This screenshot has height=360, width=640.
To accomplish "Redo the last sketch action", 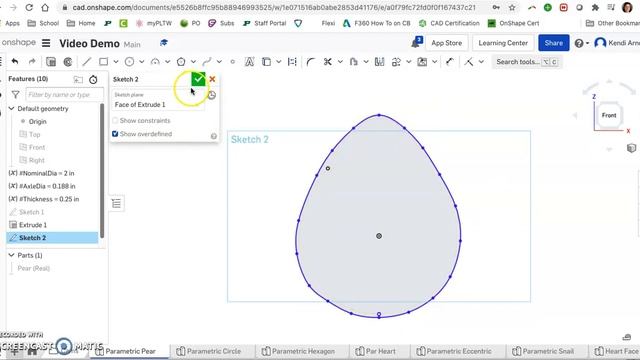I will (32, 62).
